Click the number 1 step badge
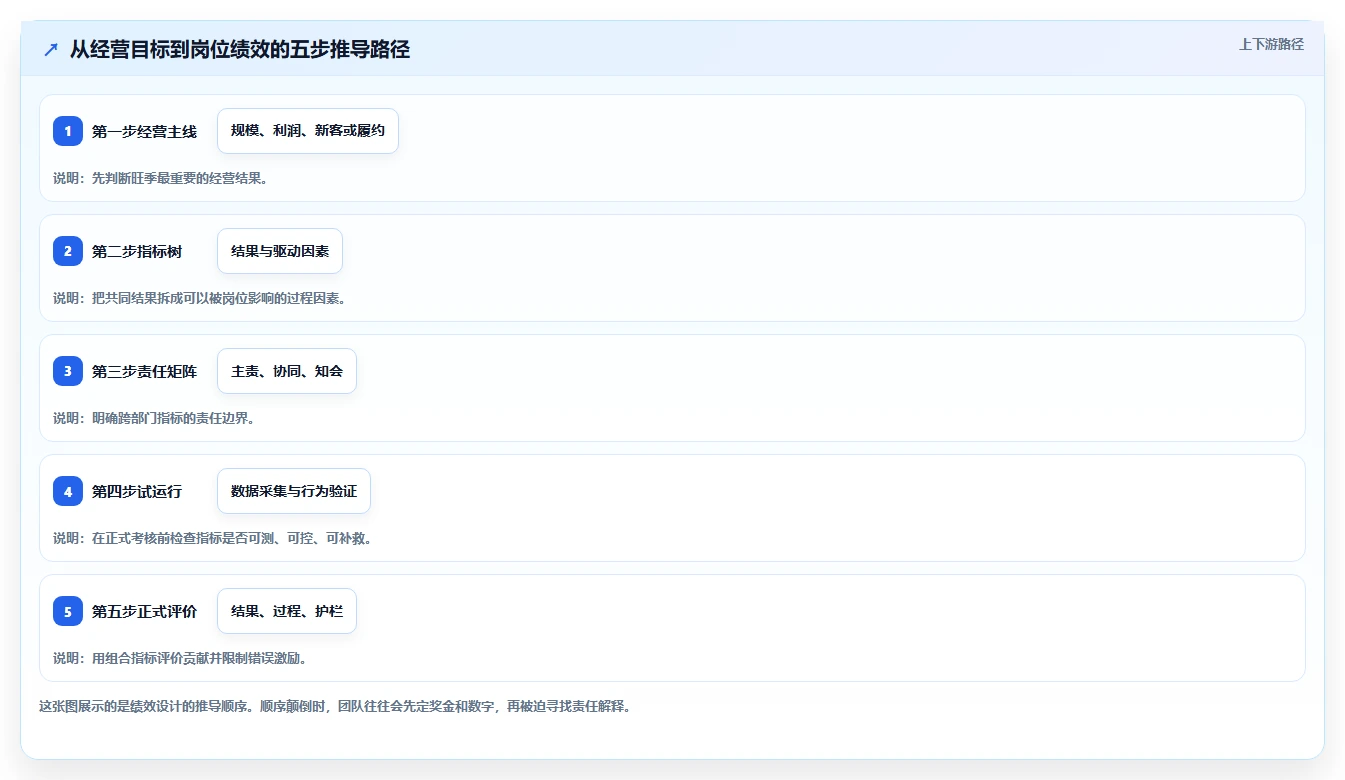The height and width of the screenshot is (780, 1345). point(68,131)
